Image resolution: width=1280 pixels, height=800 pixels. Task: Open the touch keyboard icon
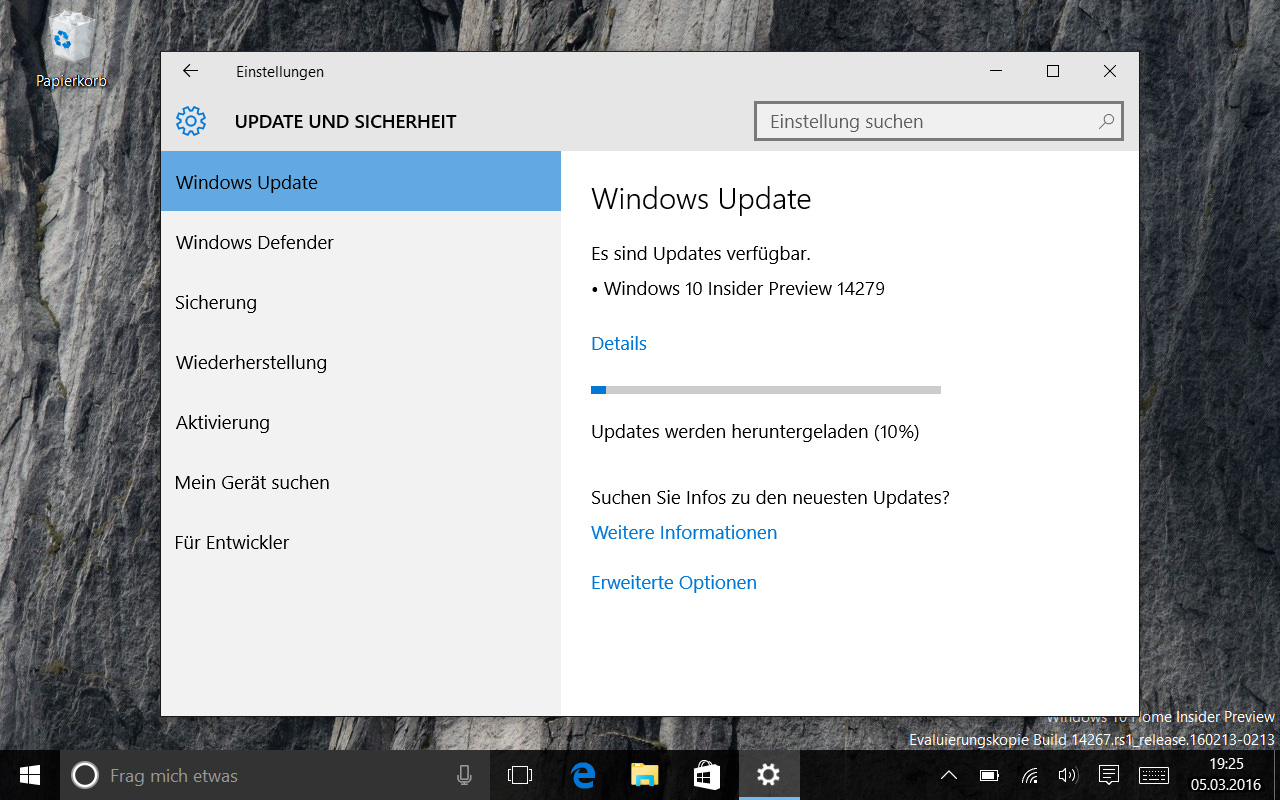point(1153,775)
